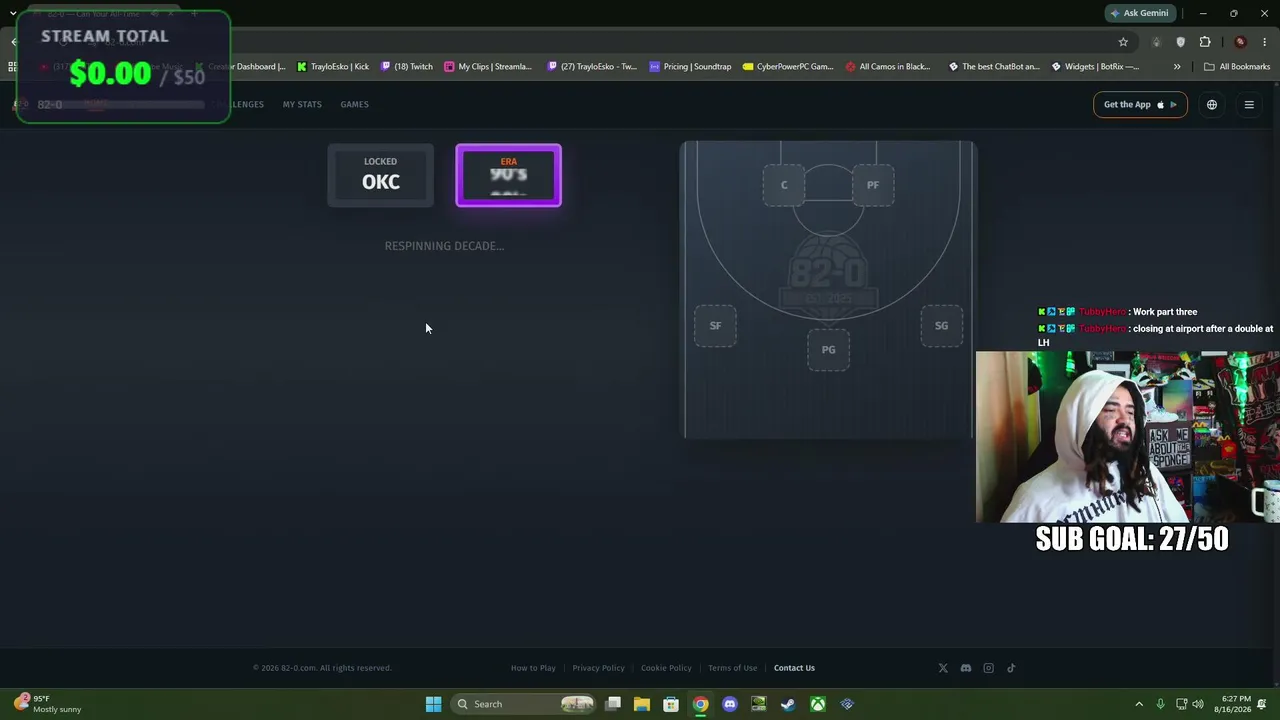
Task: Open the Ask Gemini button
Action: [1138, 13]
